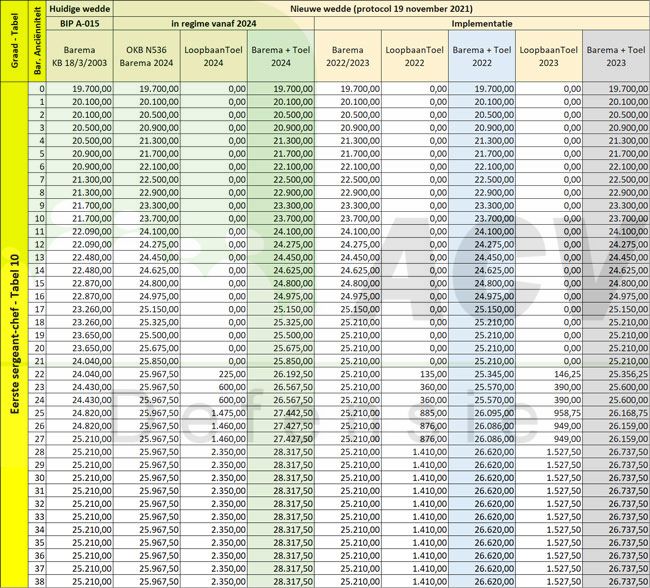Select 24.975,00 under Barema + Toel 2022
This screenshot has height=588, width=650.
[x=482, y=296]
